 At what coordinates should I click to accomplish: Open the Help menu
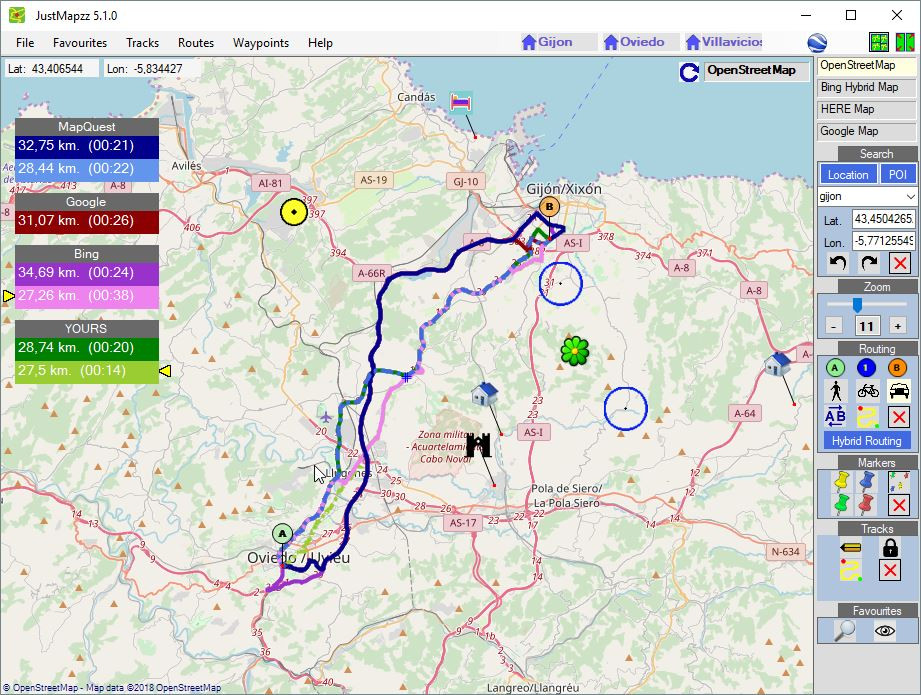coord(320,43)
